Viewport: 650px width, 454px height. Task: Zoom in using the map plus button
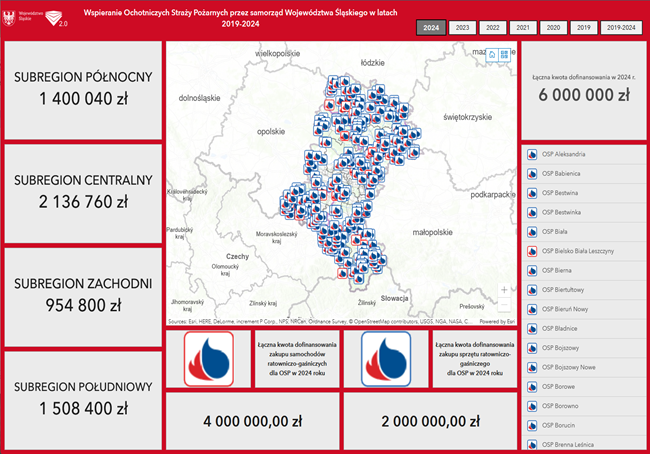click(x=504, y=290)
